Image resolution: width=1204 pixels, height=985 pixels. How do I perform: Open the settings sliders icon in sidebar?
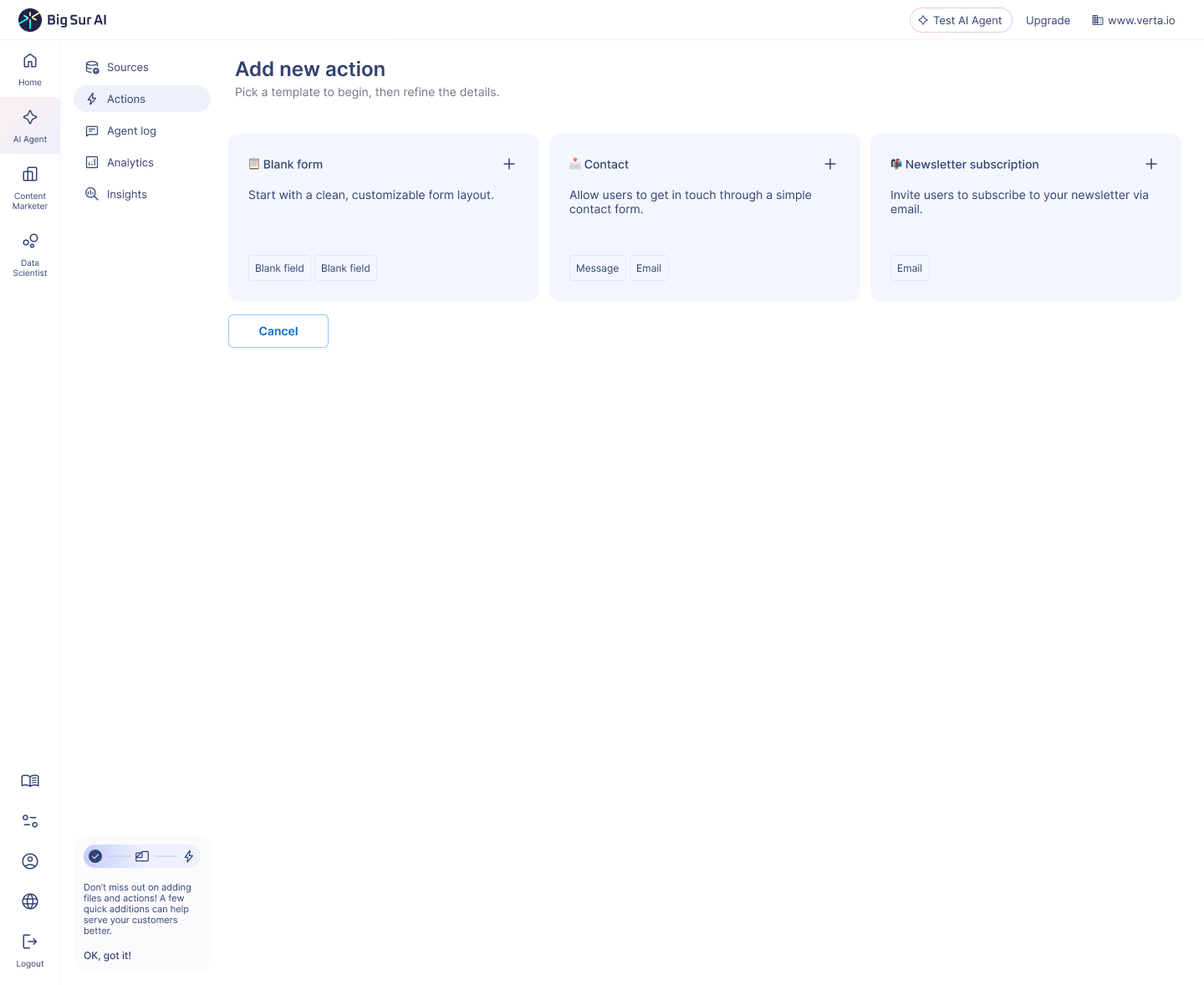pos(30,821)
